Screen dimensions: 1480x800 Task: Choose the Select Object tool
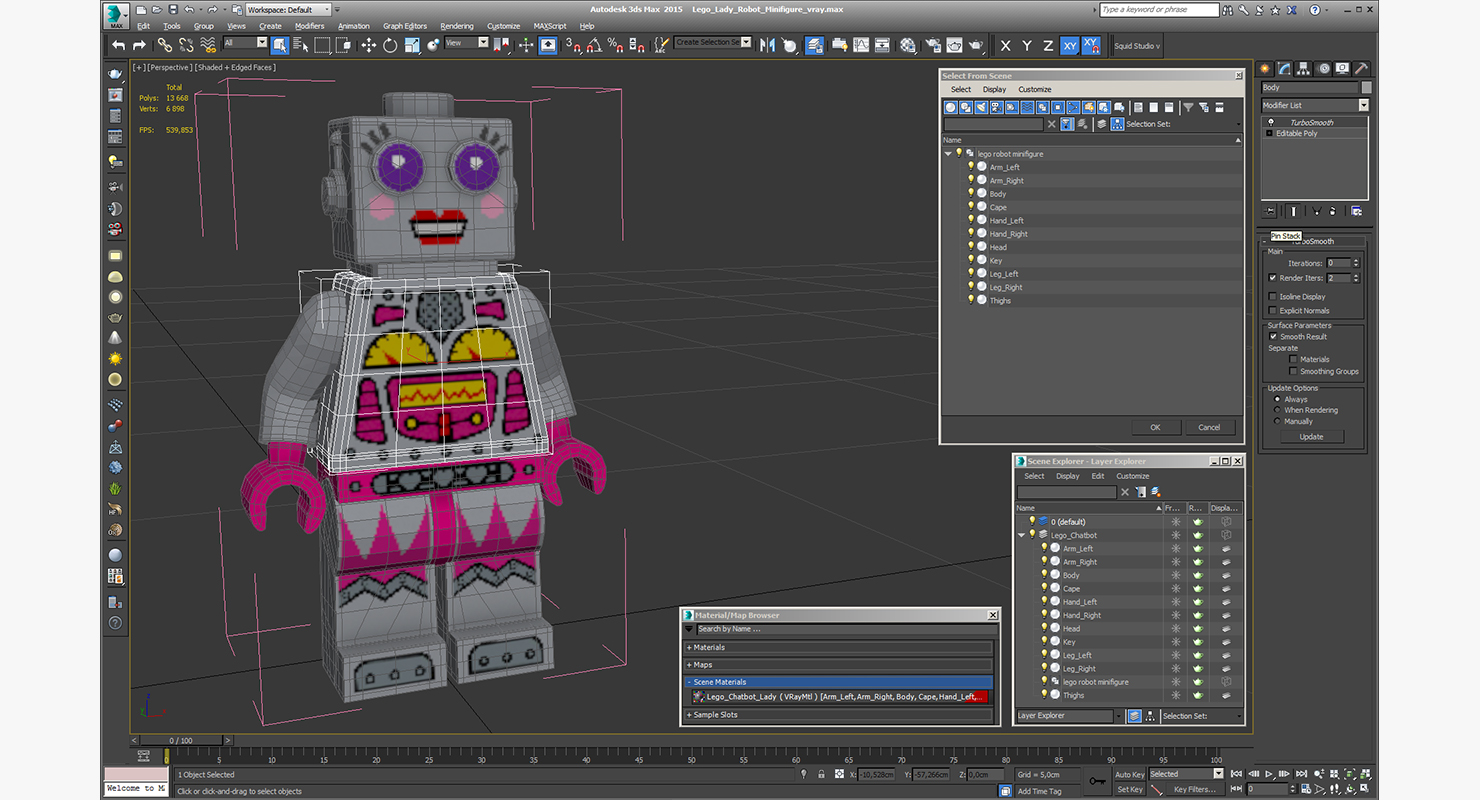[279, 45]
